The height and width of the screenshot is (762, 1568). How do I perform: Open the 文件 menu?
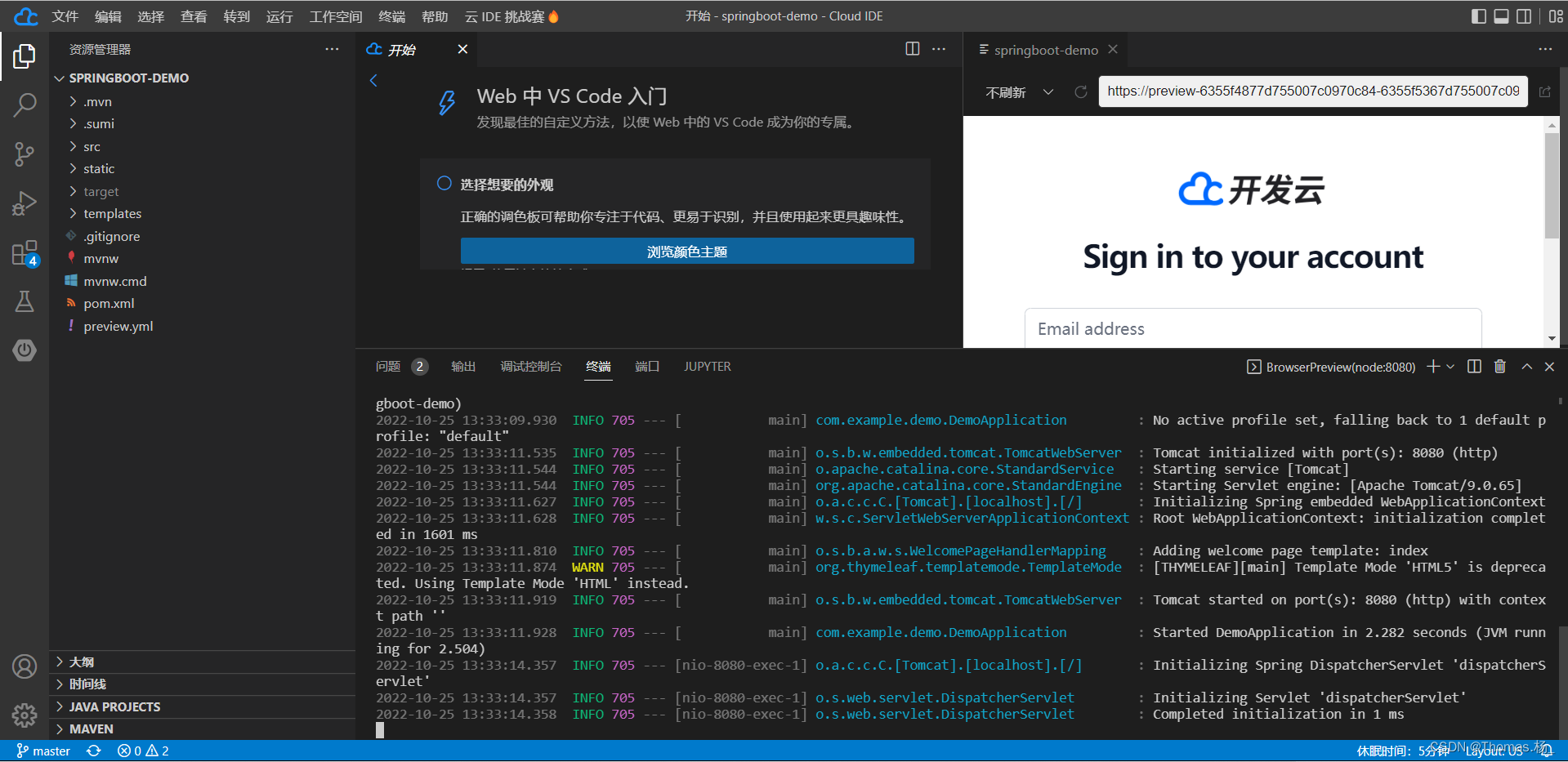point(65,16)
